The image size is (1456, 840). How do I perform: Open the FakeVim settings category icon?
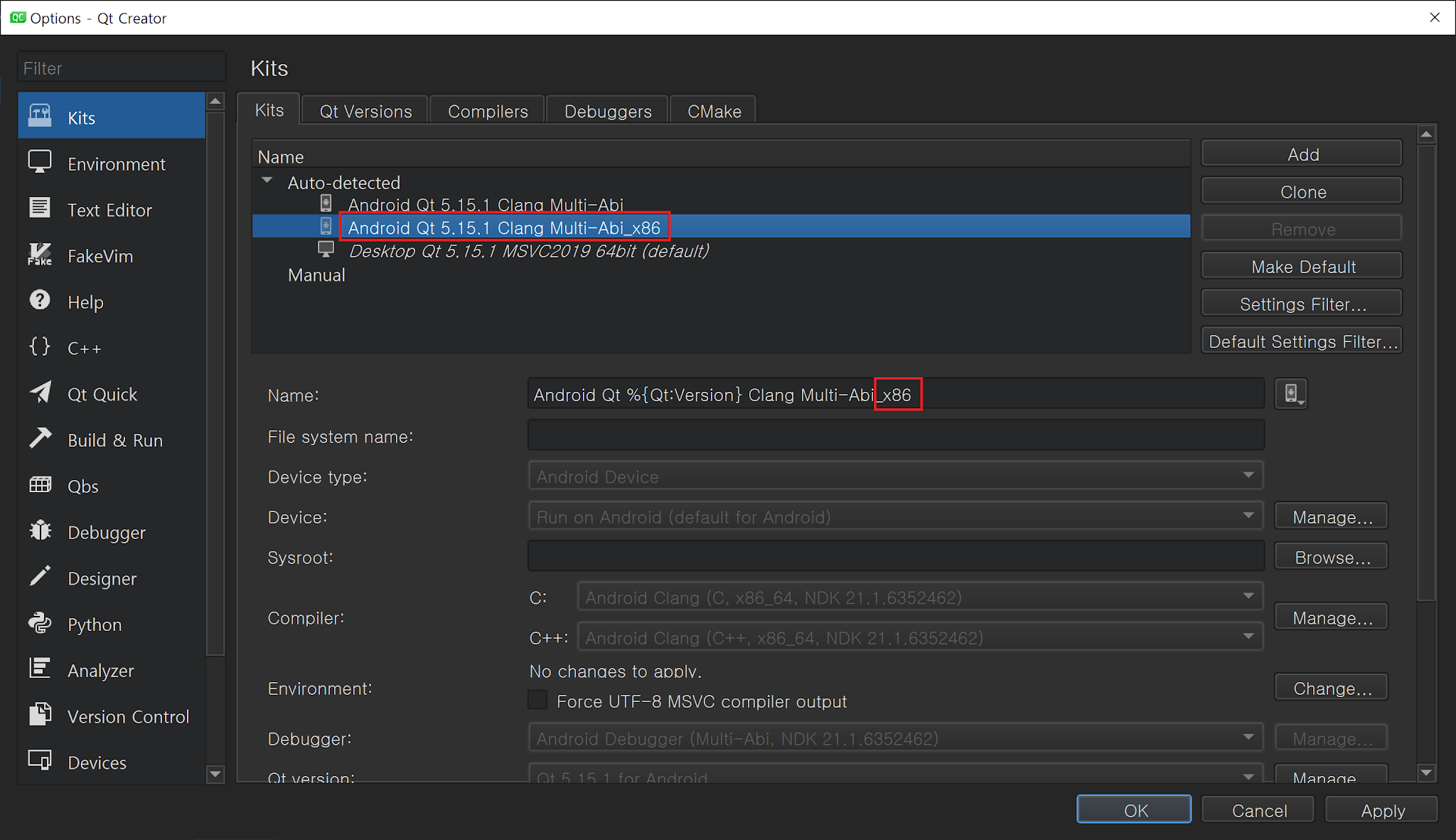click(x=40, y=255)
